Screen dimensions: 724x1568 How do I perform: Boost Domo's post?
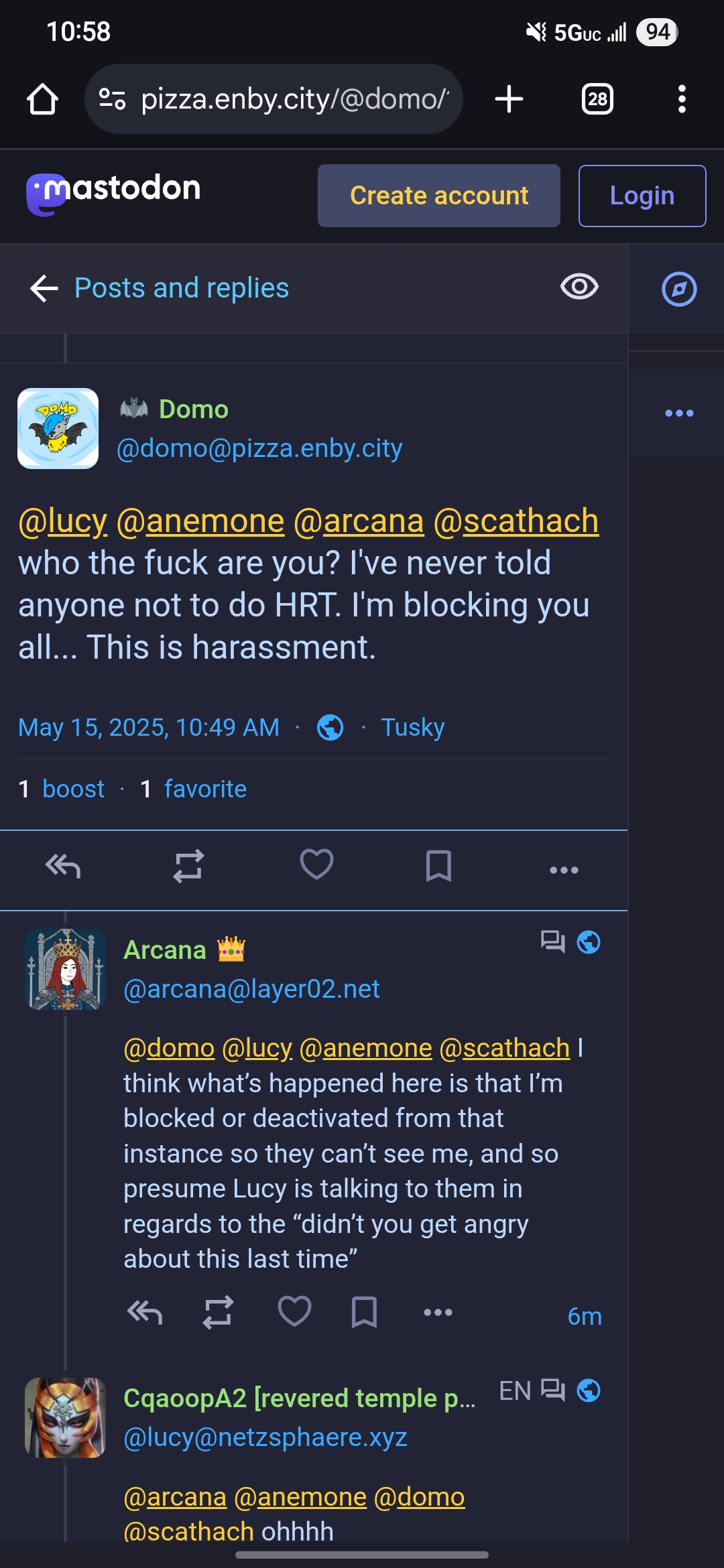click(x=188, y=867)
